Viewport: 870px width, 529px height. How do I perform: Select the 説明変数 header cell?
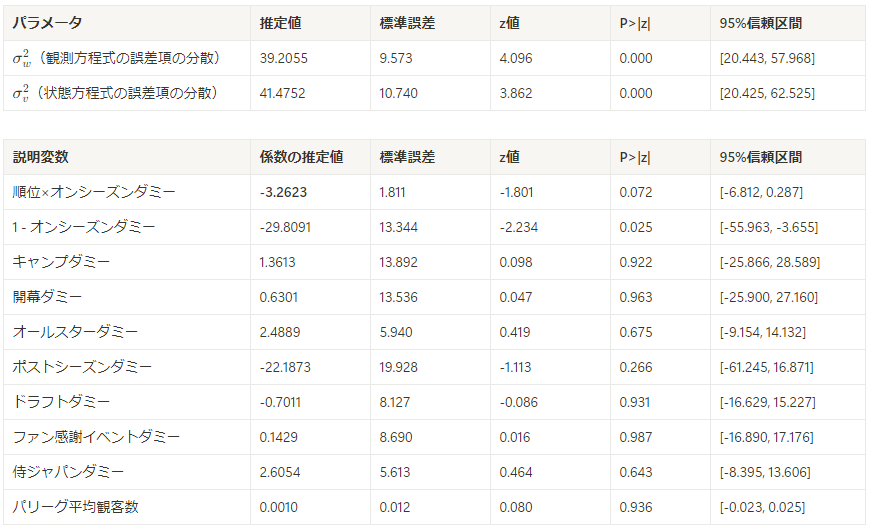41,157
